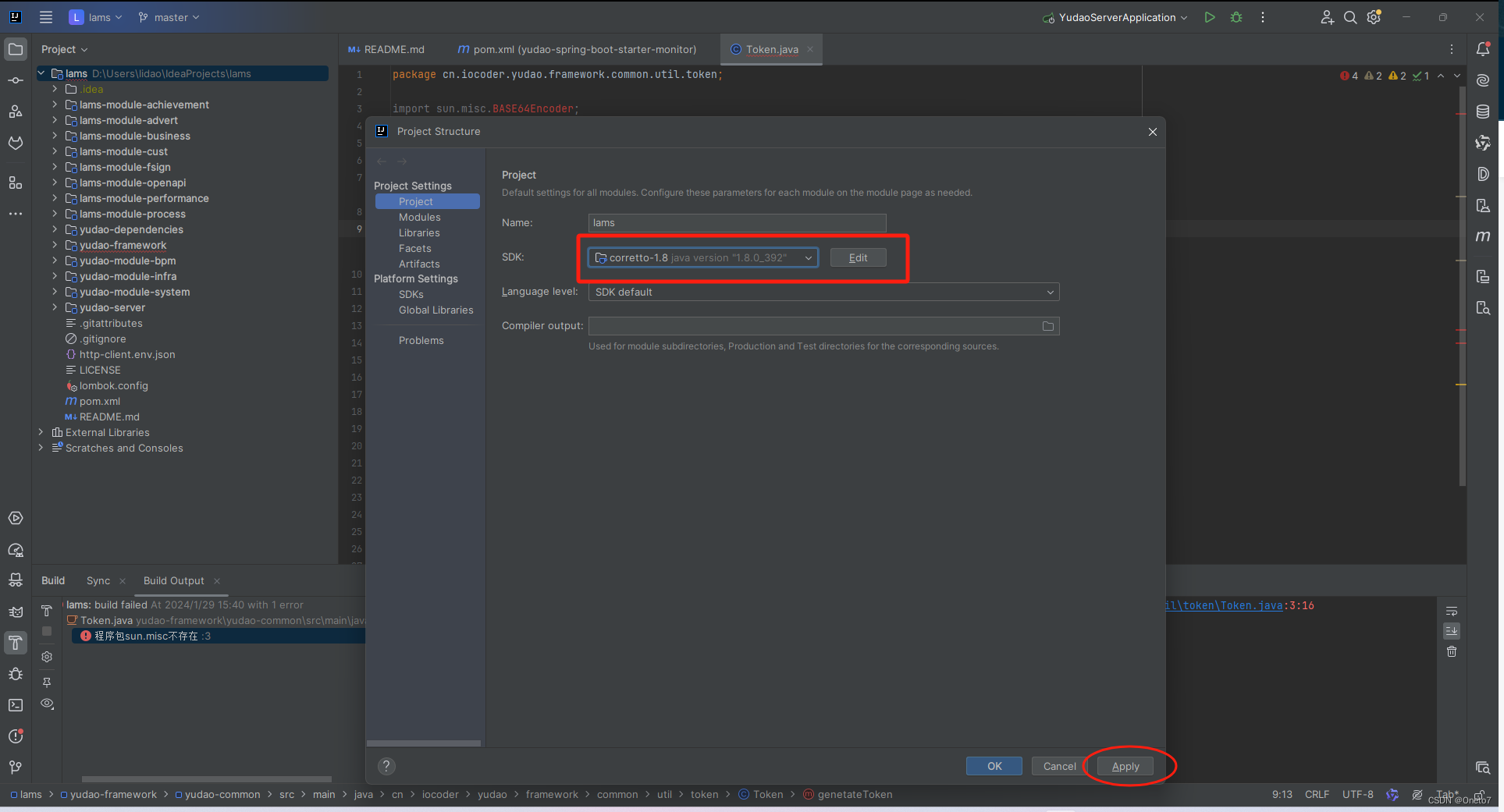This screenshot has width=1504, height=812.
Task: Switch to the README.md editor tab
Action: coord(386,49)
